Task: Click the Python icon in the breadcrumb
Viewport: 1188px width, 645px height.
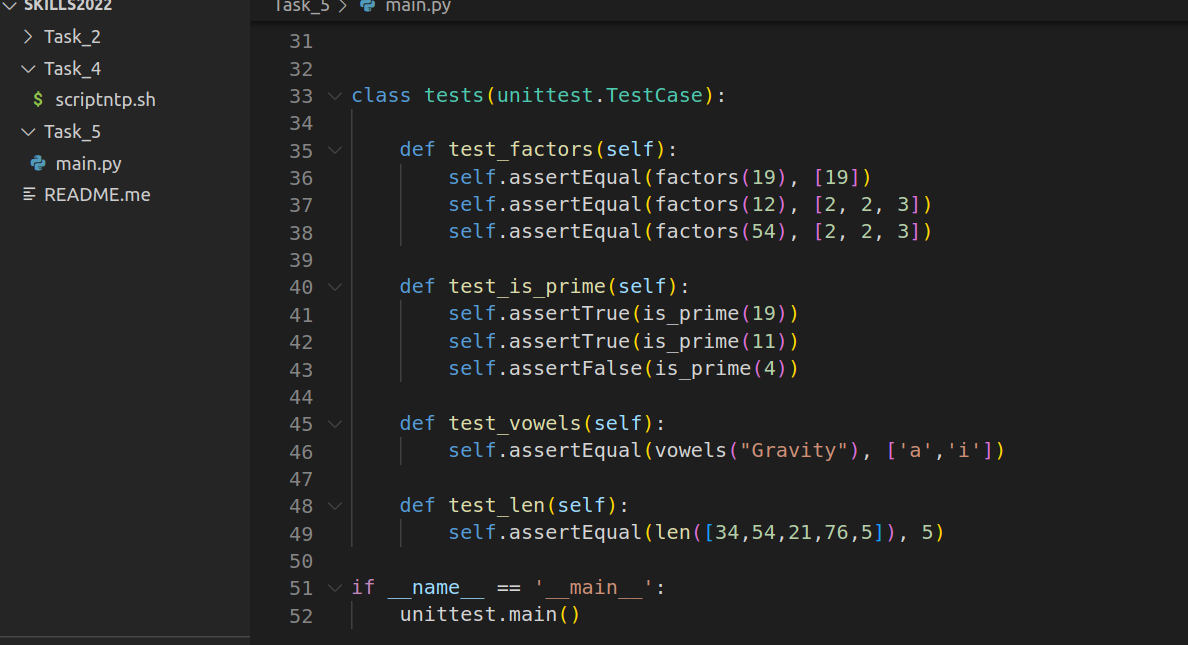Action: point(367,6)
